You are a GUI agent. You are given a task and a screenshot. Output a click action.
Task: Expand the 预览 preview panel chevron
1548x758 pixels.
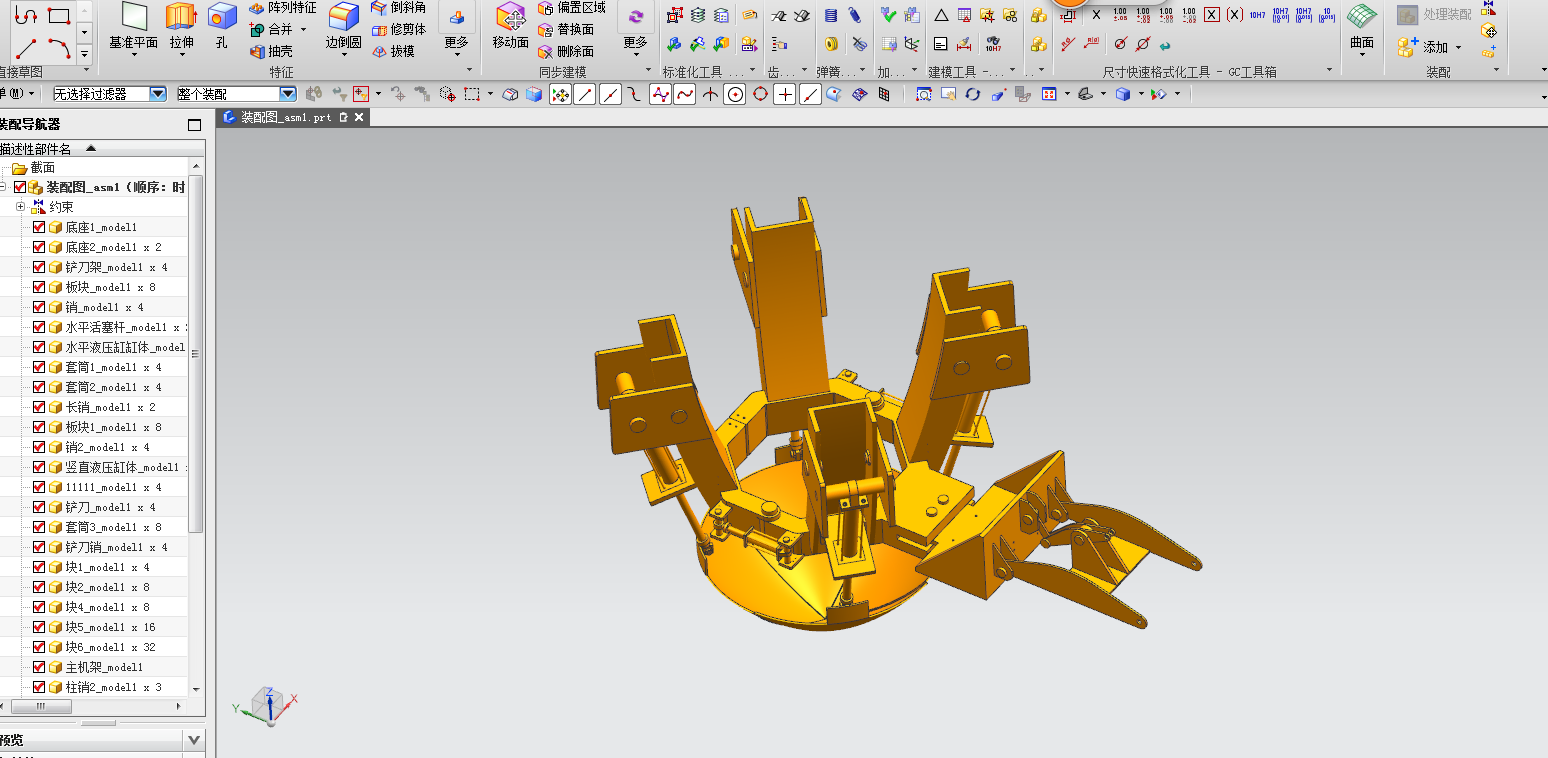(194, 741)
